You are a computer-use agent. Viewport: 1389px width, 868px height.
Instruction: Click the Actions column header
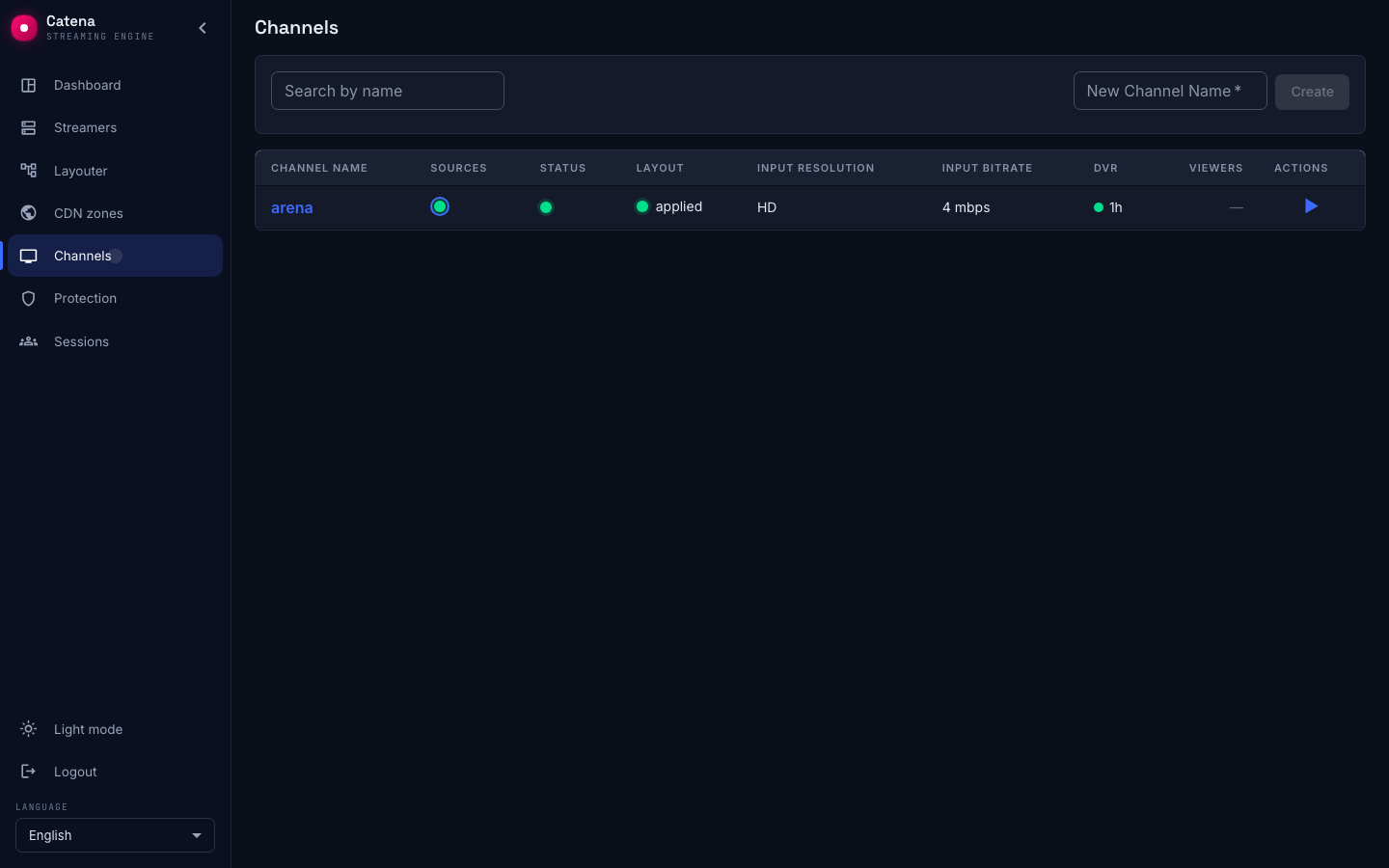point(1301,168)
